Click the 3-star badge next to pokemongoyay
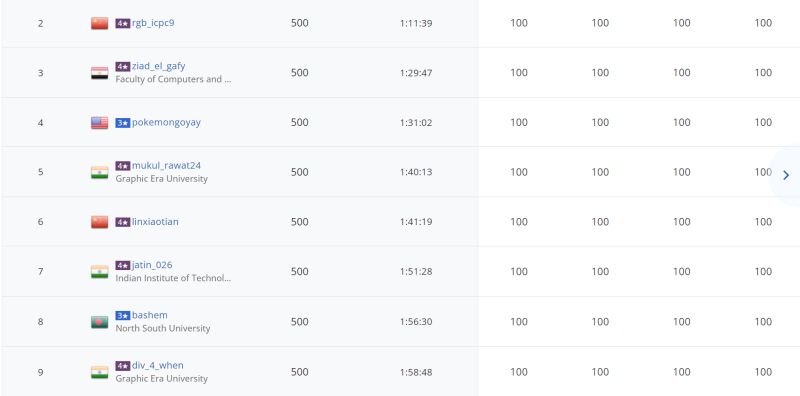The image size is (800, 396). click(x=122, y=122)
